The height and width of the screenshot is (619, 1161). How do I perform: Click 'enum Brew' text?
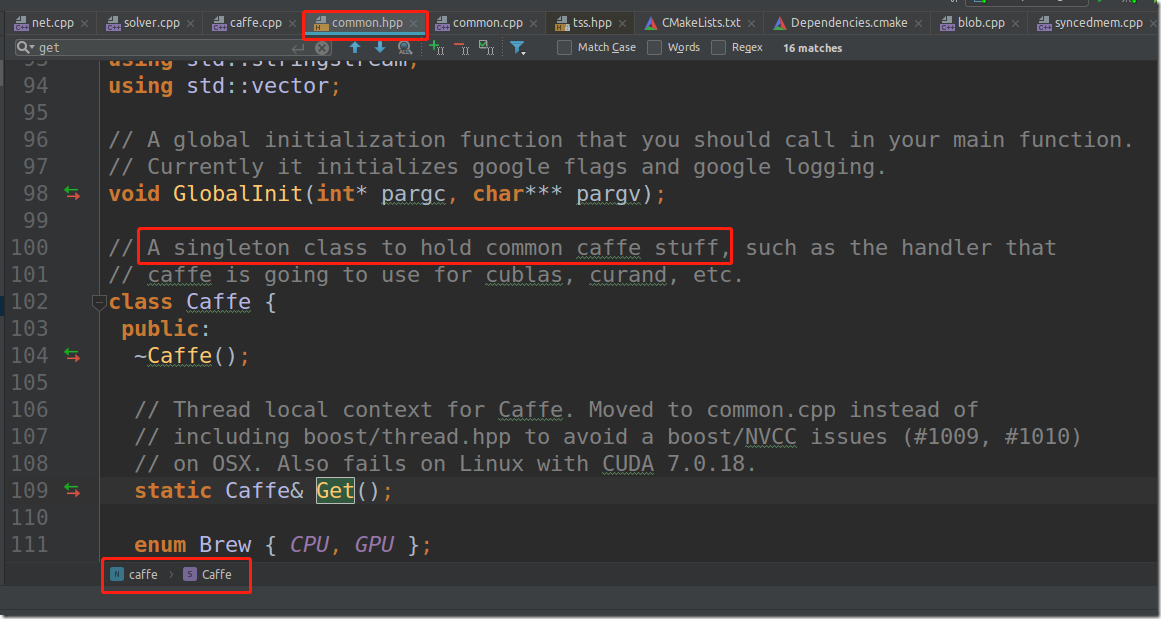point(193,544)
